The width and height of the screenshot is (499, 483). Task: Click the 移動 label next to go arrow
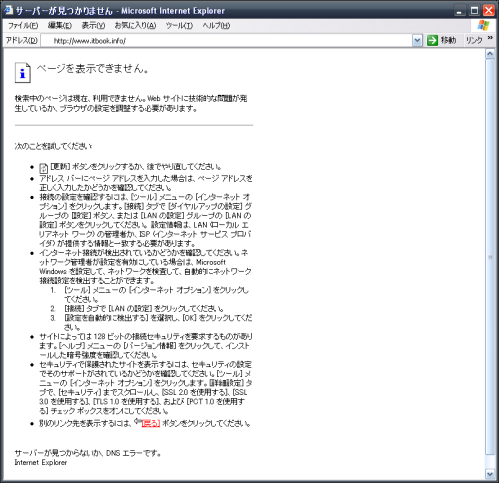(x=448, y=40)
